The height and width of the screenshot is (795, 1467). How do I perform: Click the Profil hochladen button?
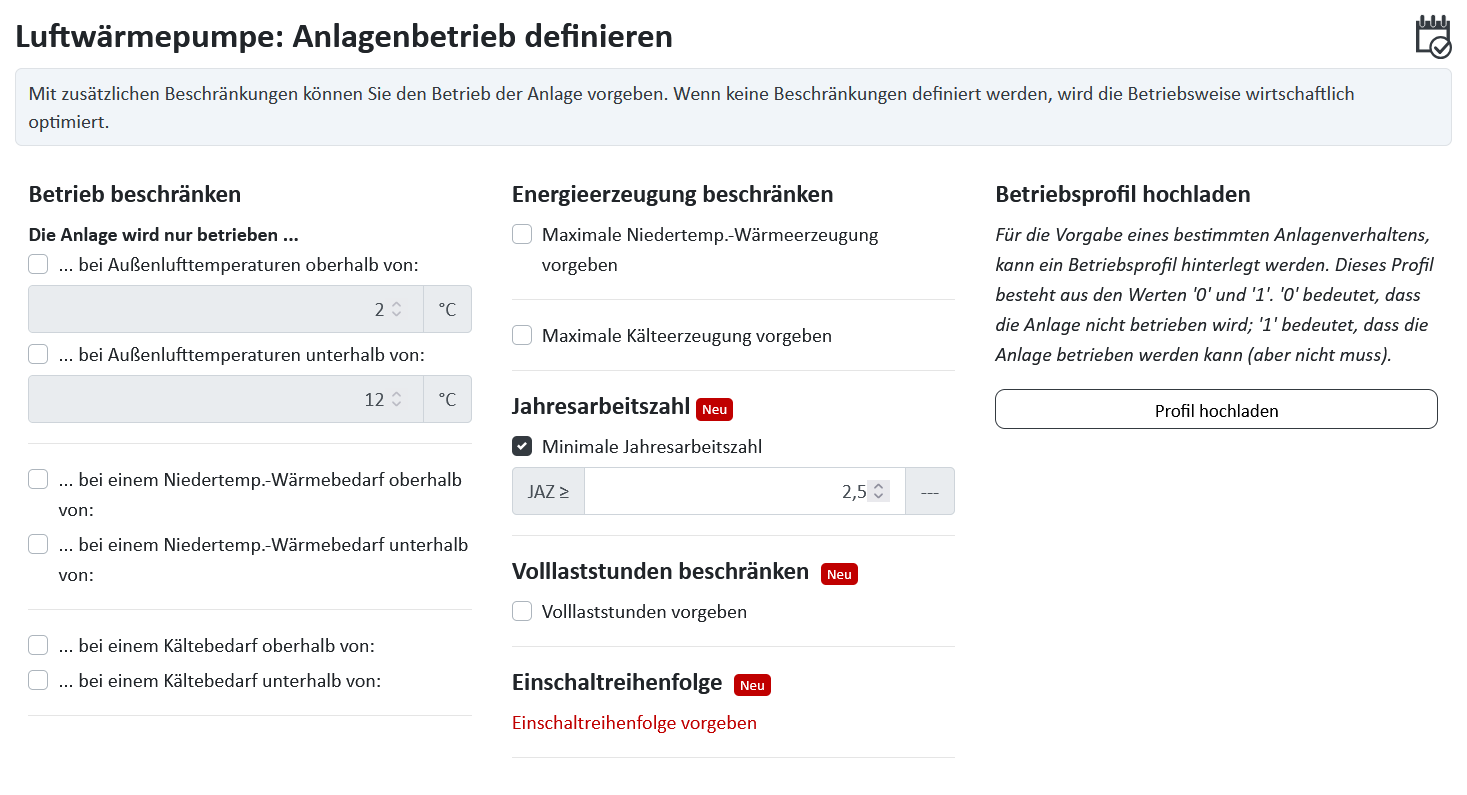tap(1216, 410)
